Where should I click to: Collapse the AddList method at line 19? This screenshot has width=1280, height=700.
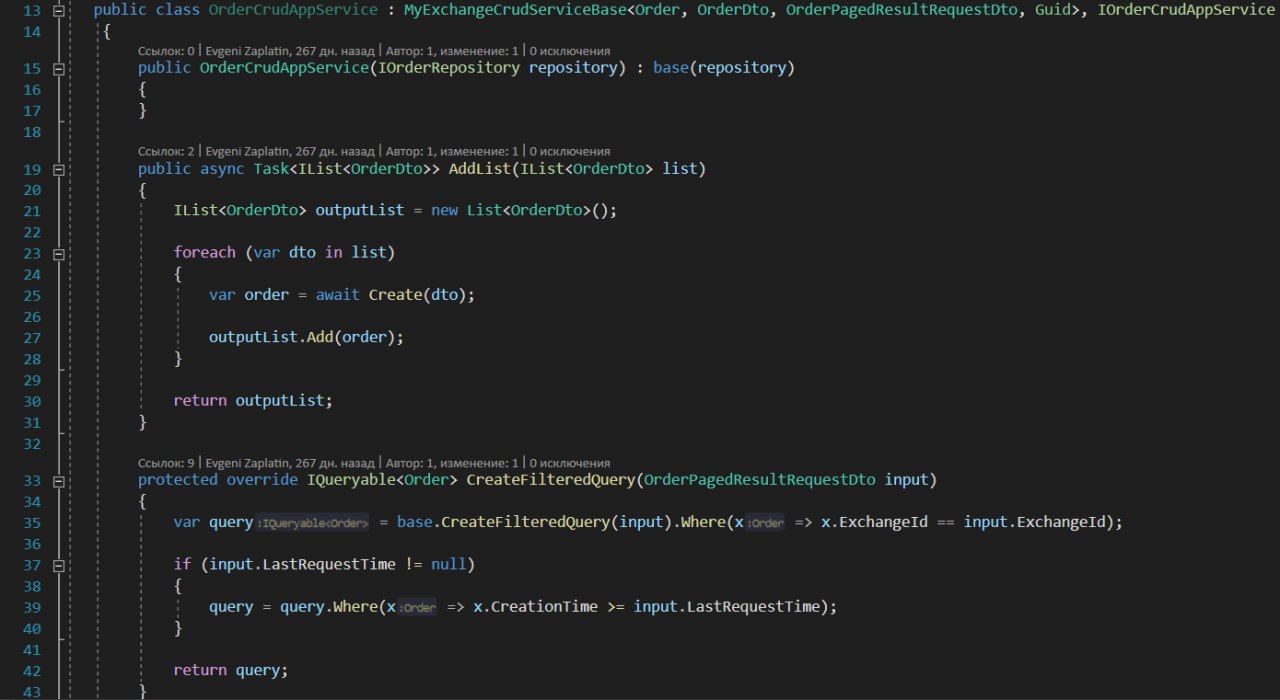(57, 169)
